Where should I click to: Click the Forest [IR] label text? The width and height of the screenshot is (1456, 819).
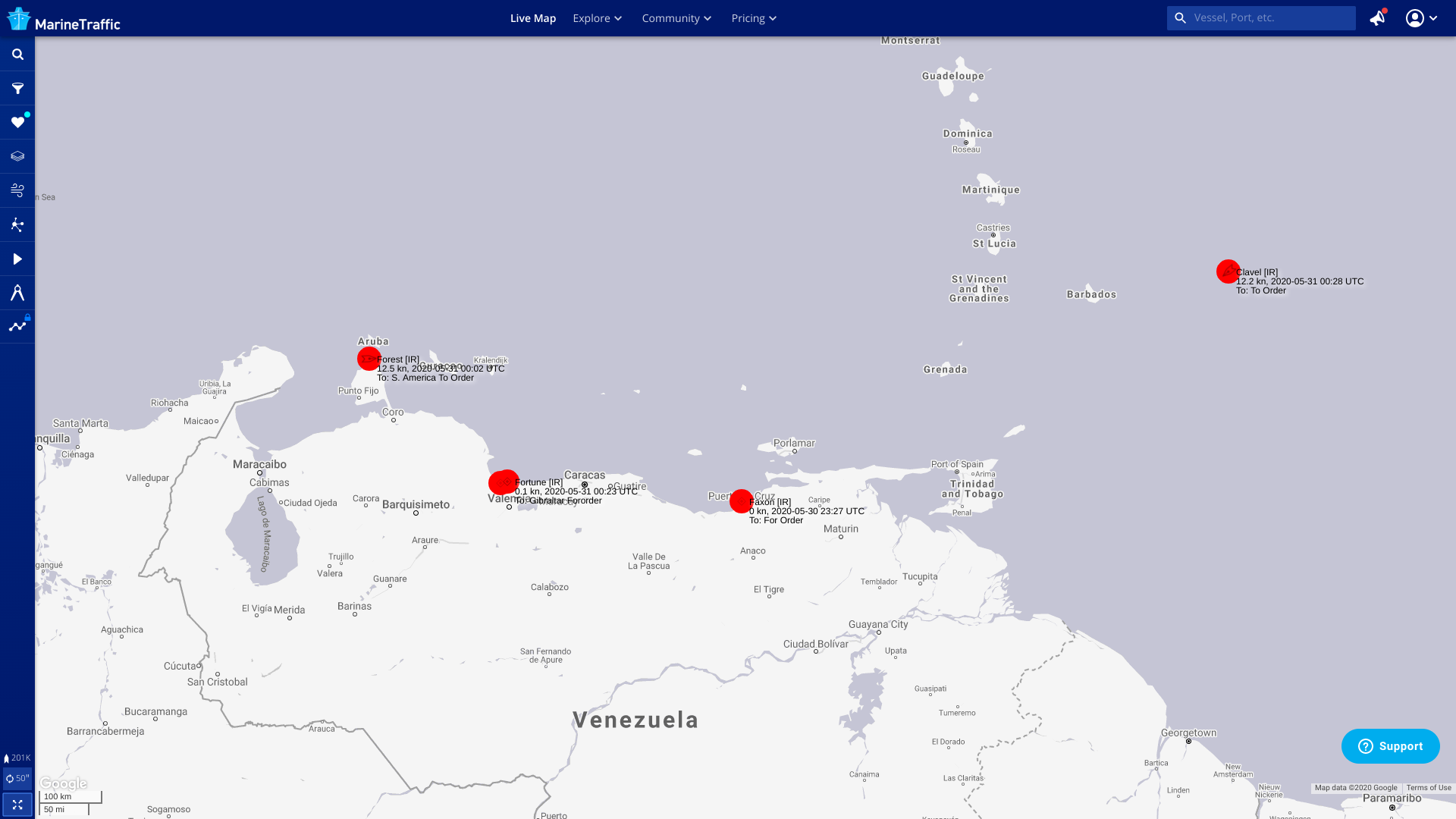tap(398, 359)
